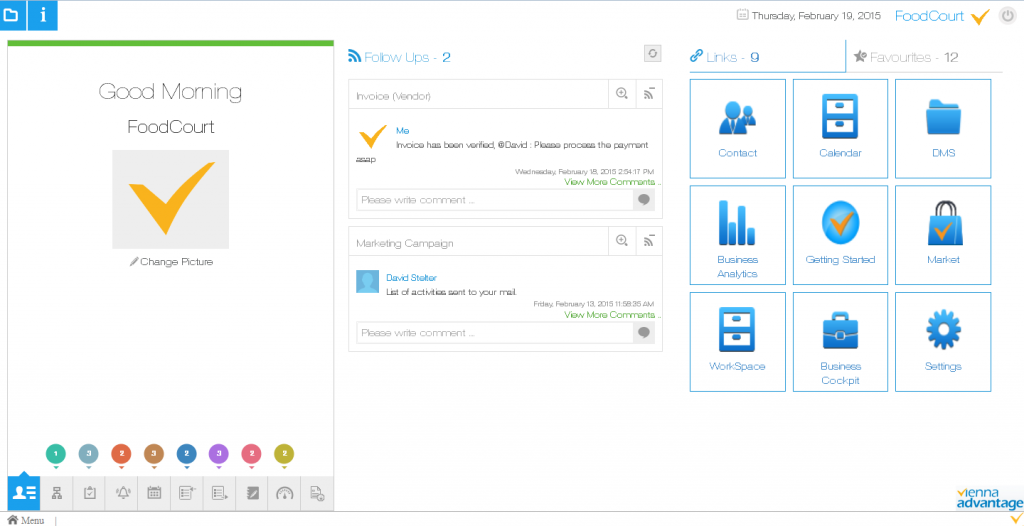This screenshot has height=526, width=1024.
Task: Open the folder icon in top-left corner
Action: pos(12,15)
